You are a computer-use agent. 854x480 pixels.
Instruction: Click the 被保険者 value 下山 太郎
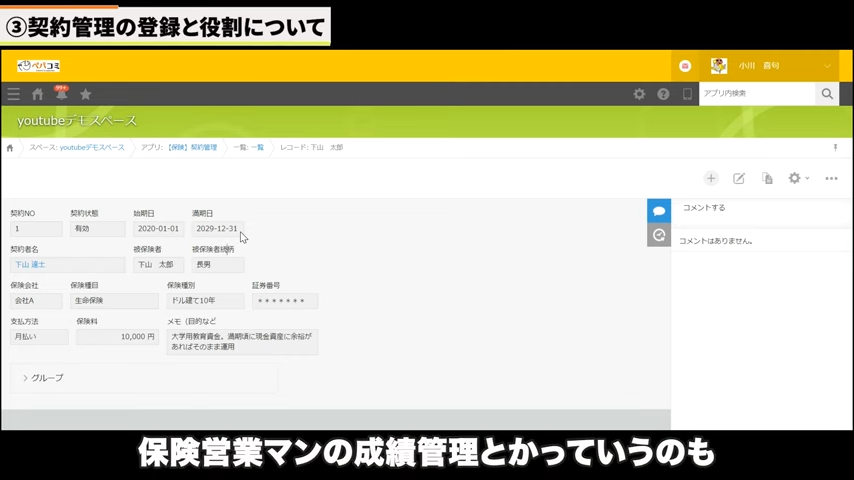158,265
